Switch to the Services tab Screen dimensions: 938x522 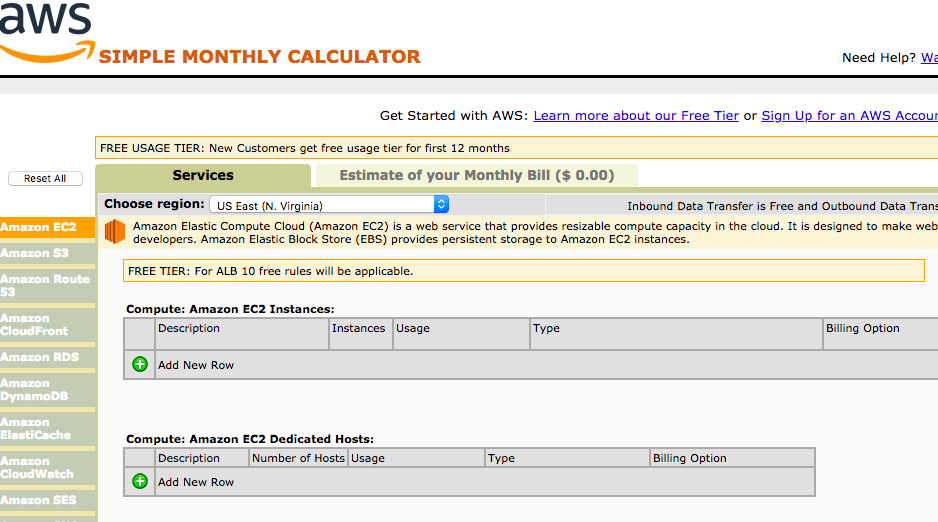pyautogui.click(x=203, y=175)
